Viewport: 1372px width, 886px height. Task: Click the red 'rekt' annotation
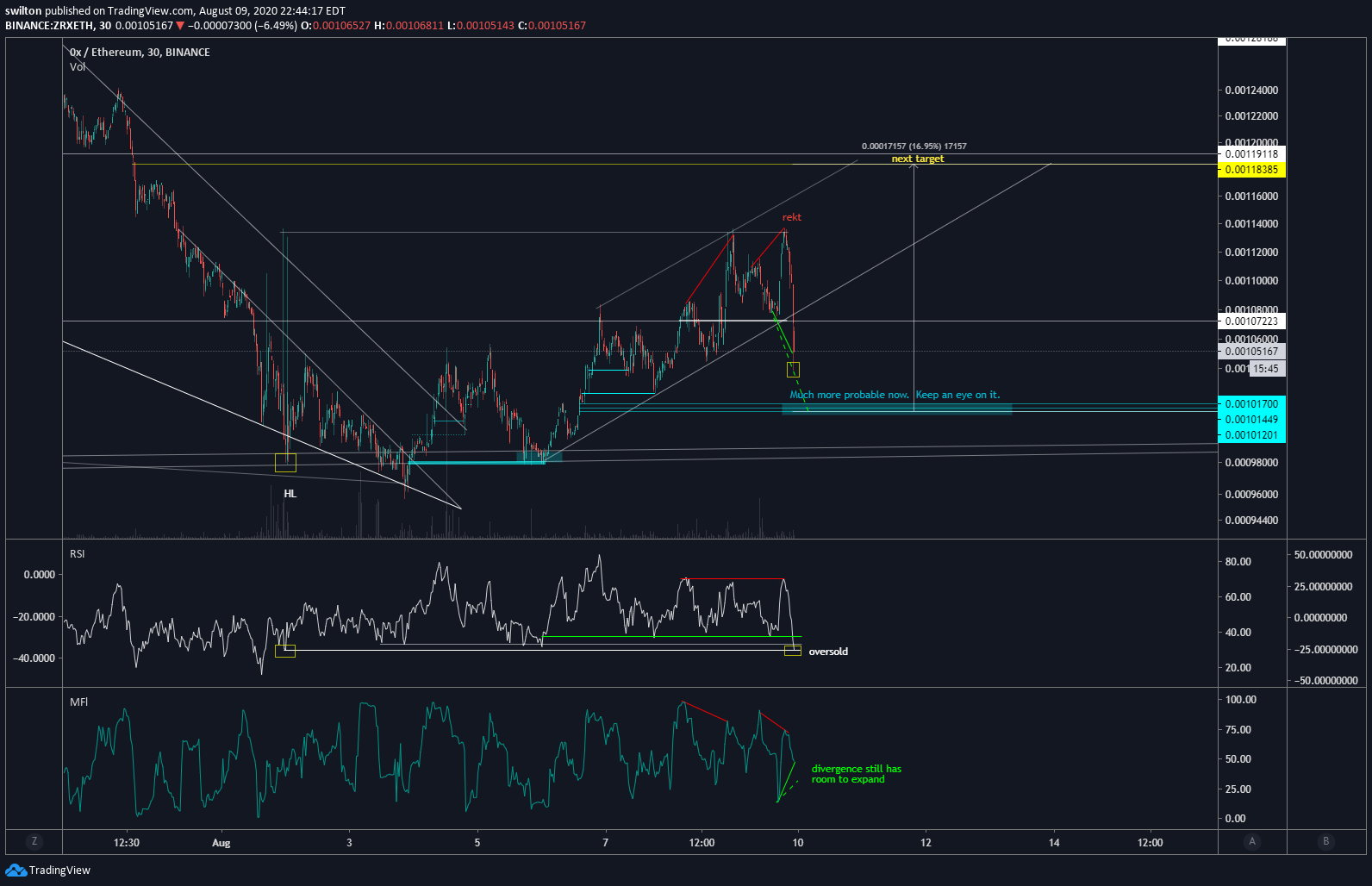[x=792, y=217]
